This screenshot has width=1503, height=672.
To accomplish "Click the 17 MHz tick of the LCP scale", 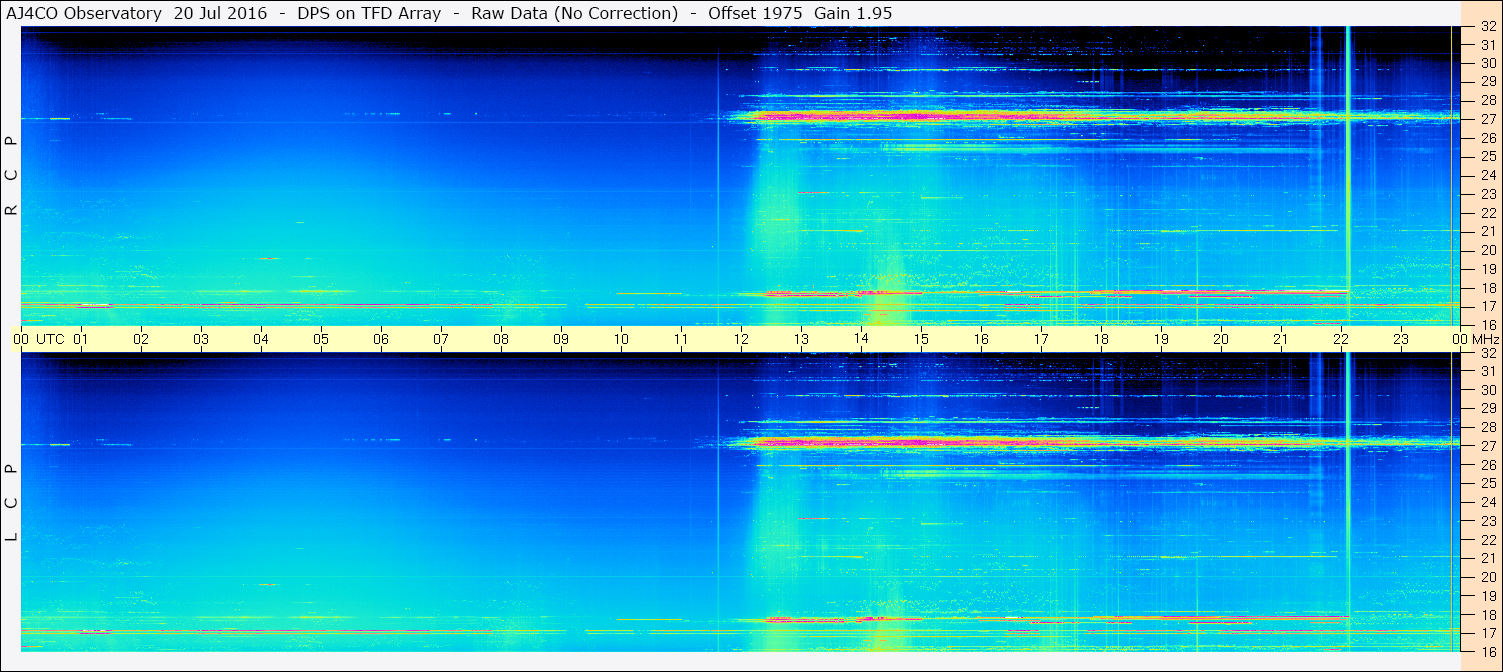I will tap(1487, 633).
